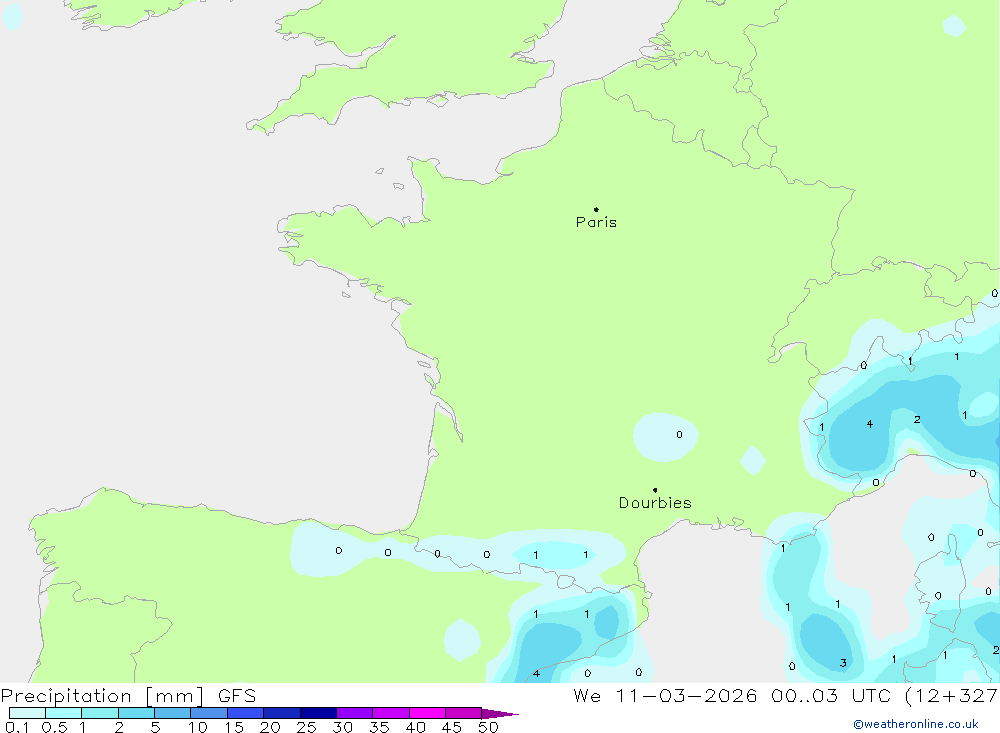The height and width of the screenshot is (733, 1000).
Task: Click the '2' precipitation value over northern Italy
Action: pos(917,420)
